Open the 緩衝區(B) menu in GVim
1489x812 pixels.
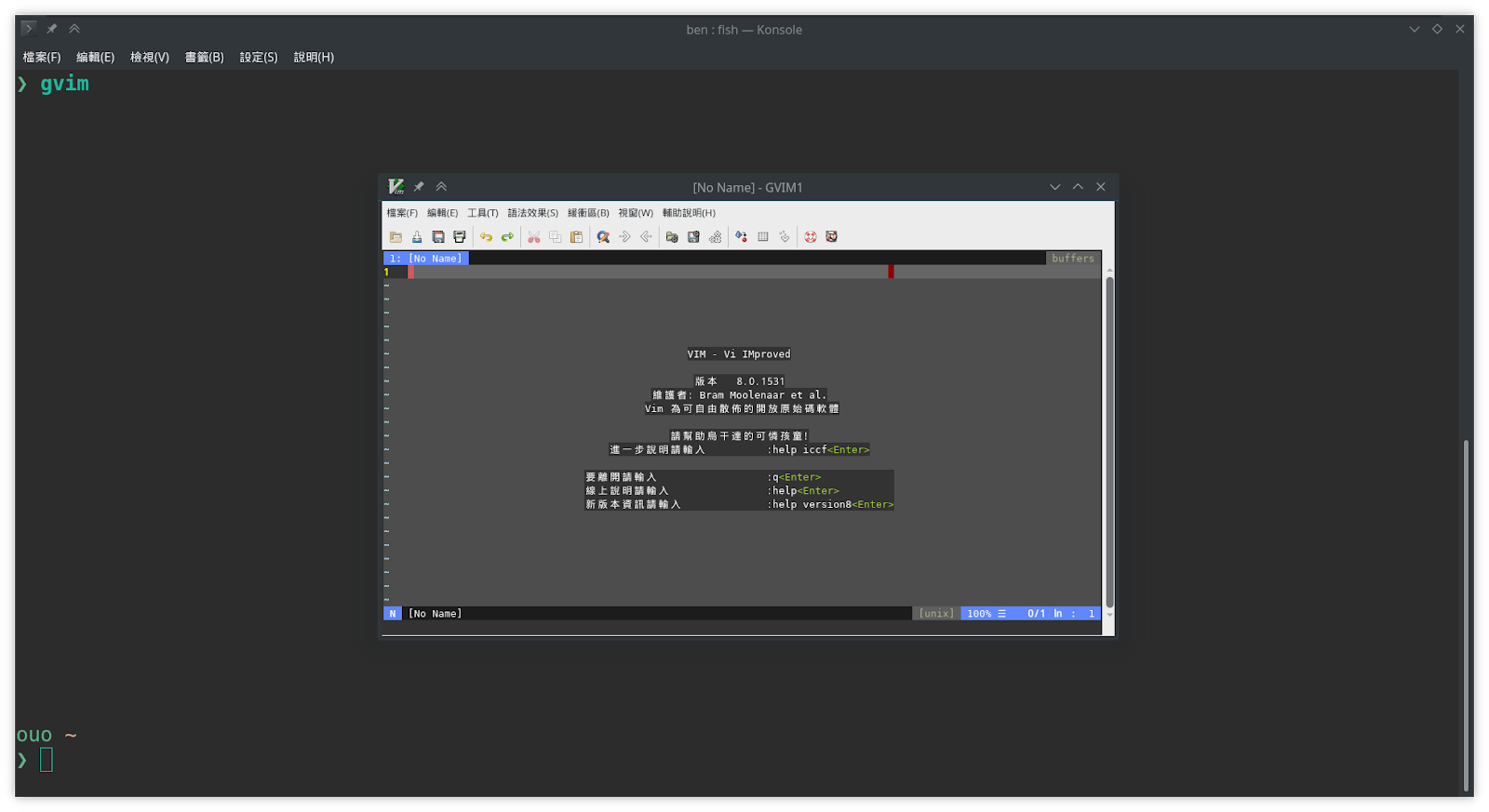[x=588, y=213]
